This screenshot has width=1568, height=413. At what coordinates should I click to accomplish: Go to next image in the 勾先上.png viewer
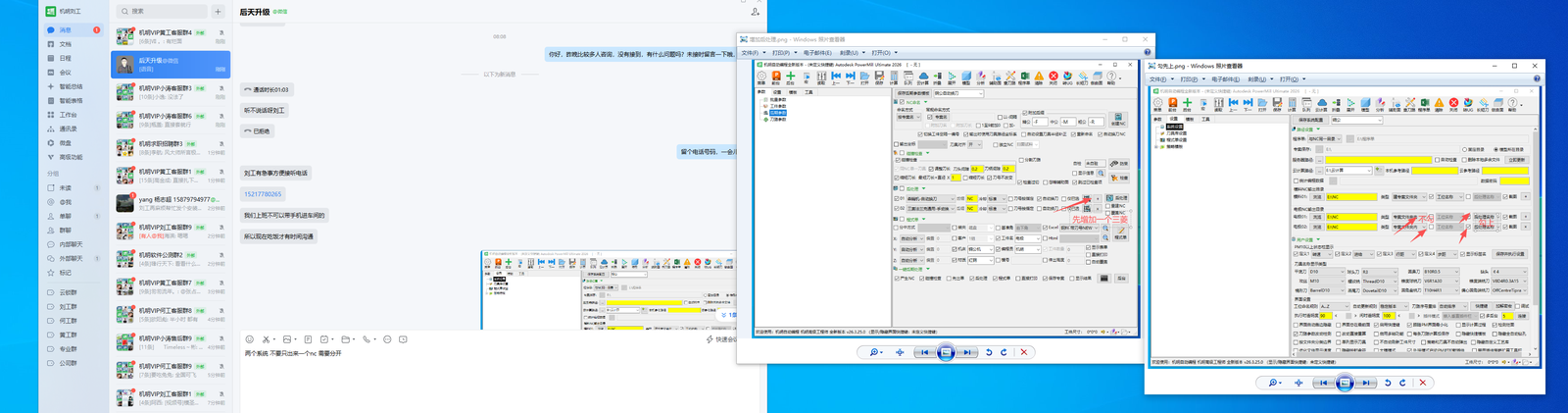pos(1366,383)
